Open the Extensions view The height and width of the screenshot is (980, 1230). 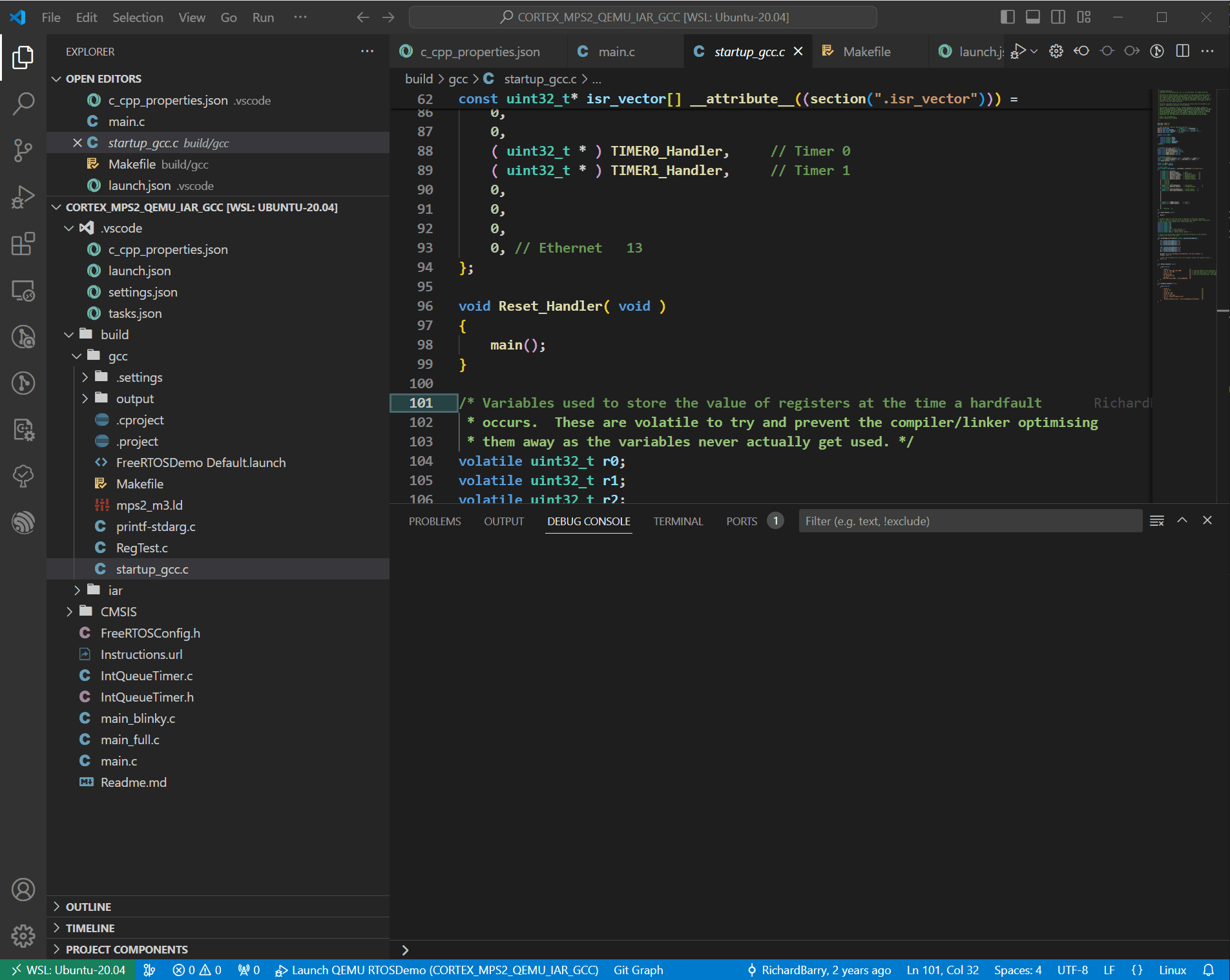click(x=23, y=244)
